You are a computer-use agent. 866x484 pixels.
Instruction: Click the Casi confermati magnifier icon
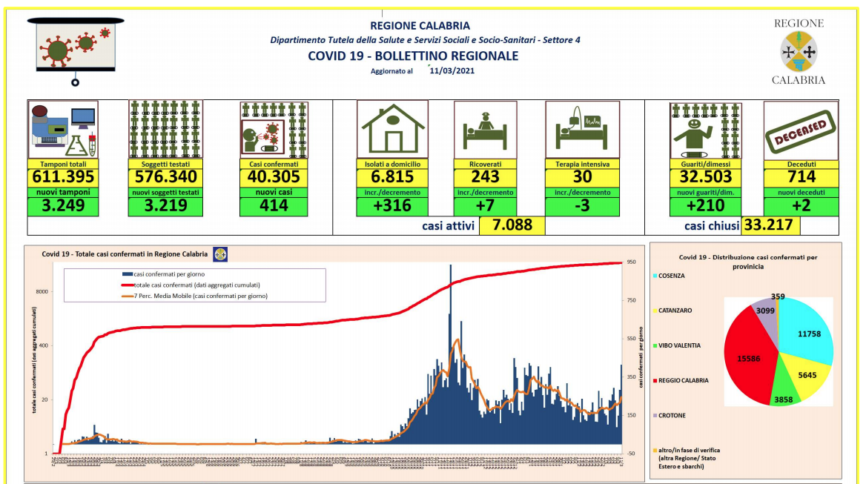point(272,128)
